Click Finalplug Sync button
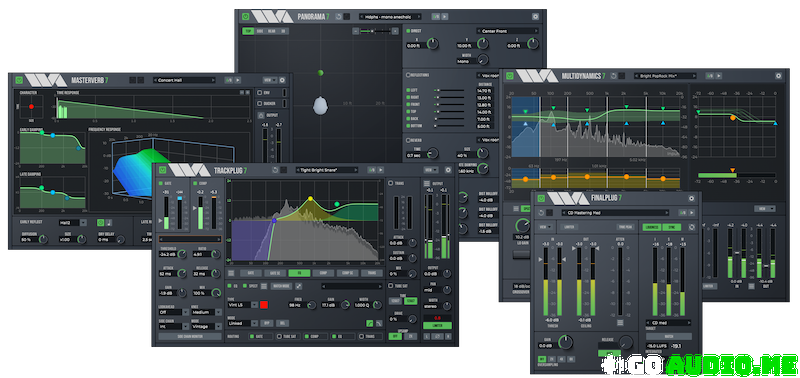Screen dimensions: 800x378 (672, 227)
